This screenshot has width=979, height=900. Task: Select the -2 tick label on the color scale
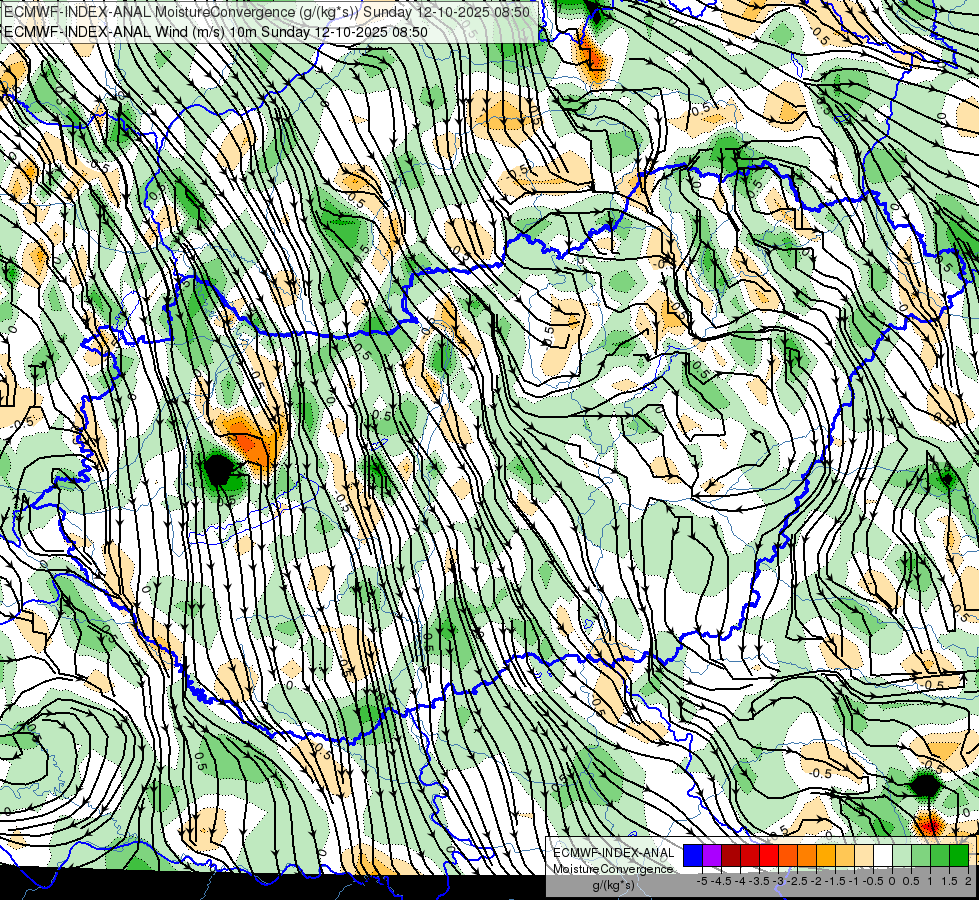(x=816, y=881)
